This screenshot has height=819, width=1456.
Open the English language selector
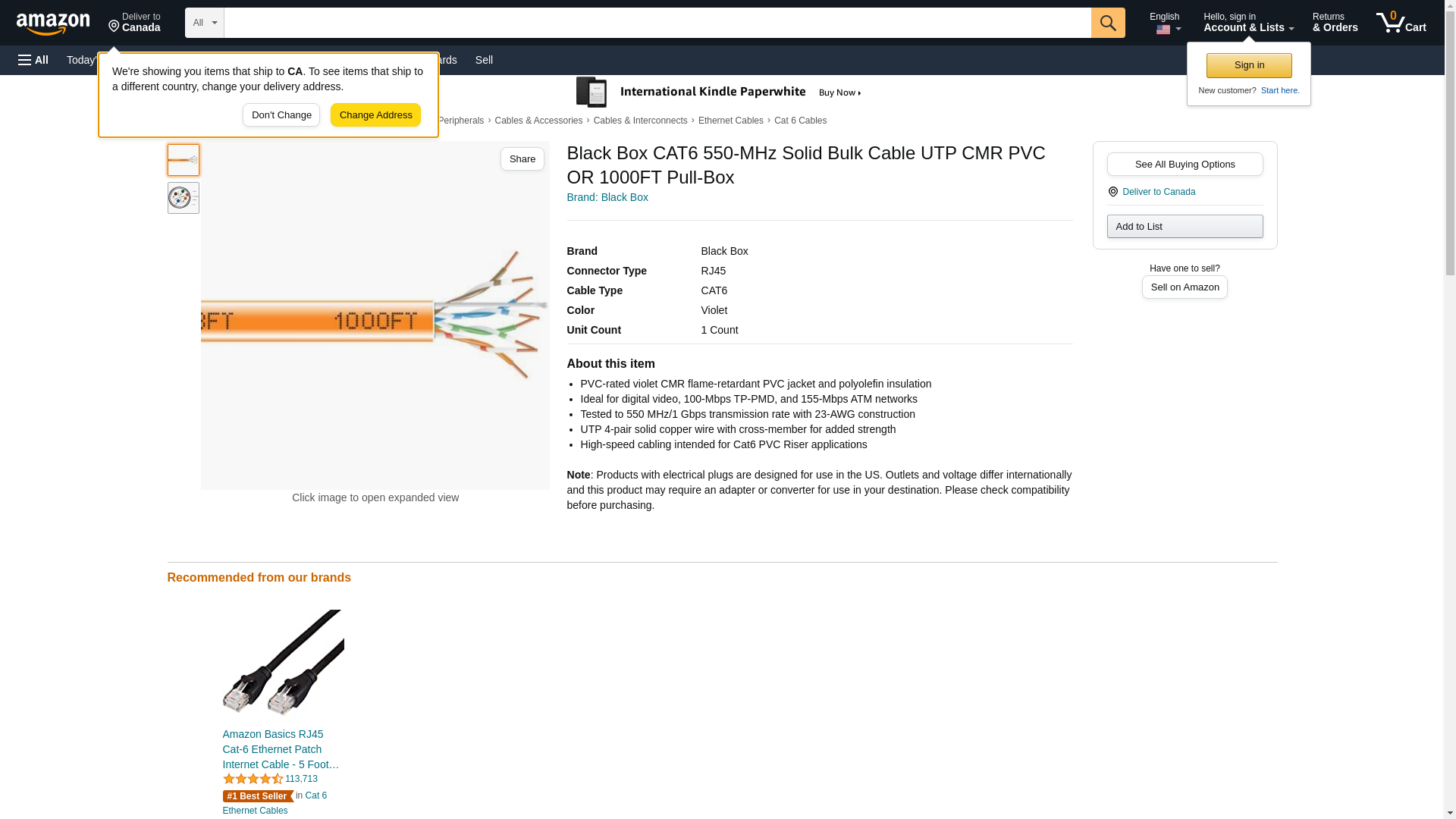(1165, 23)
